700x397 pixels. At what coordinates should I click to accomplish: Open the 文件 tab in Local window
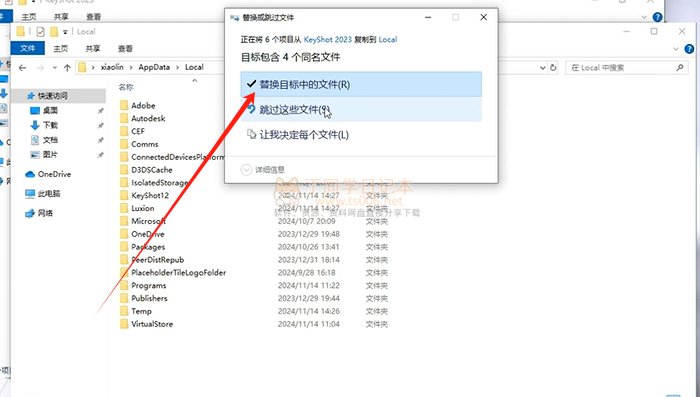[x=27, y=48]
